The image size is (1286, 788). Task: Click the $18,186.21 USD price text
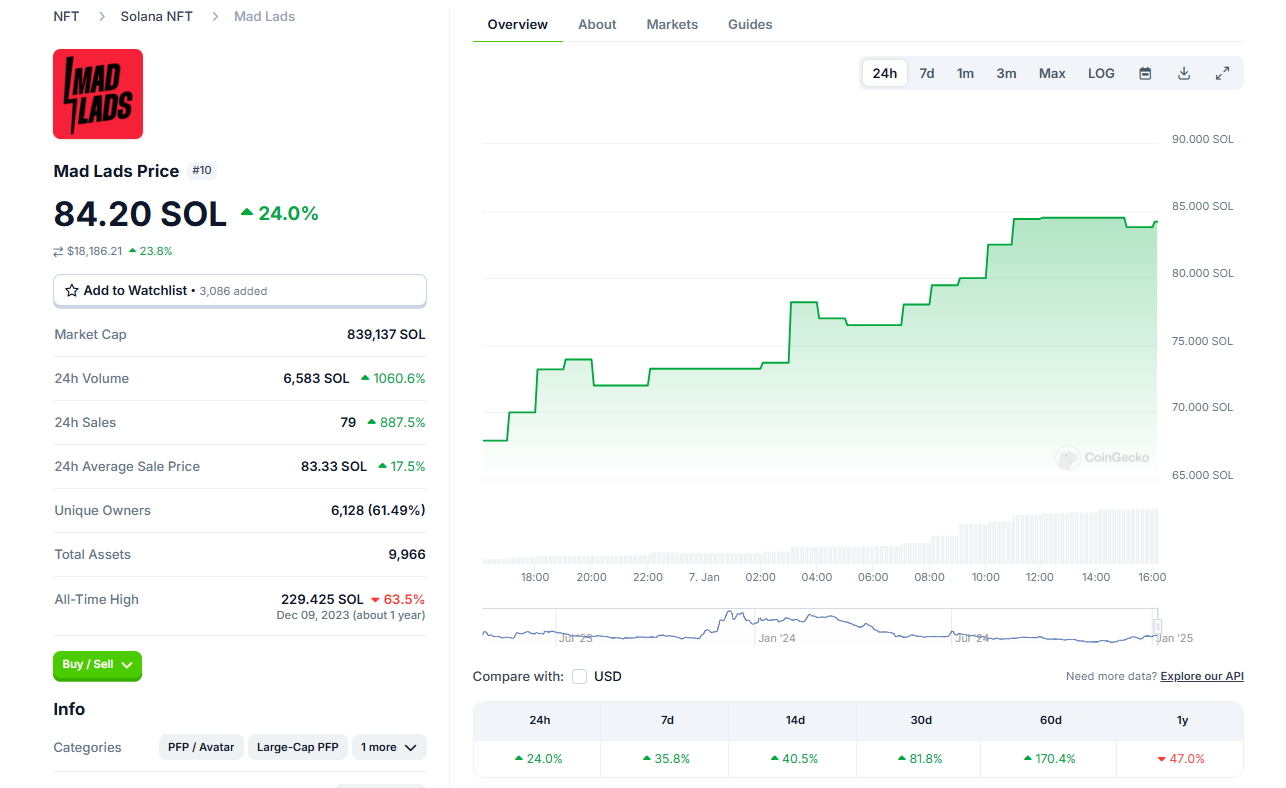(x=94, y=251)
